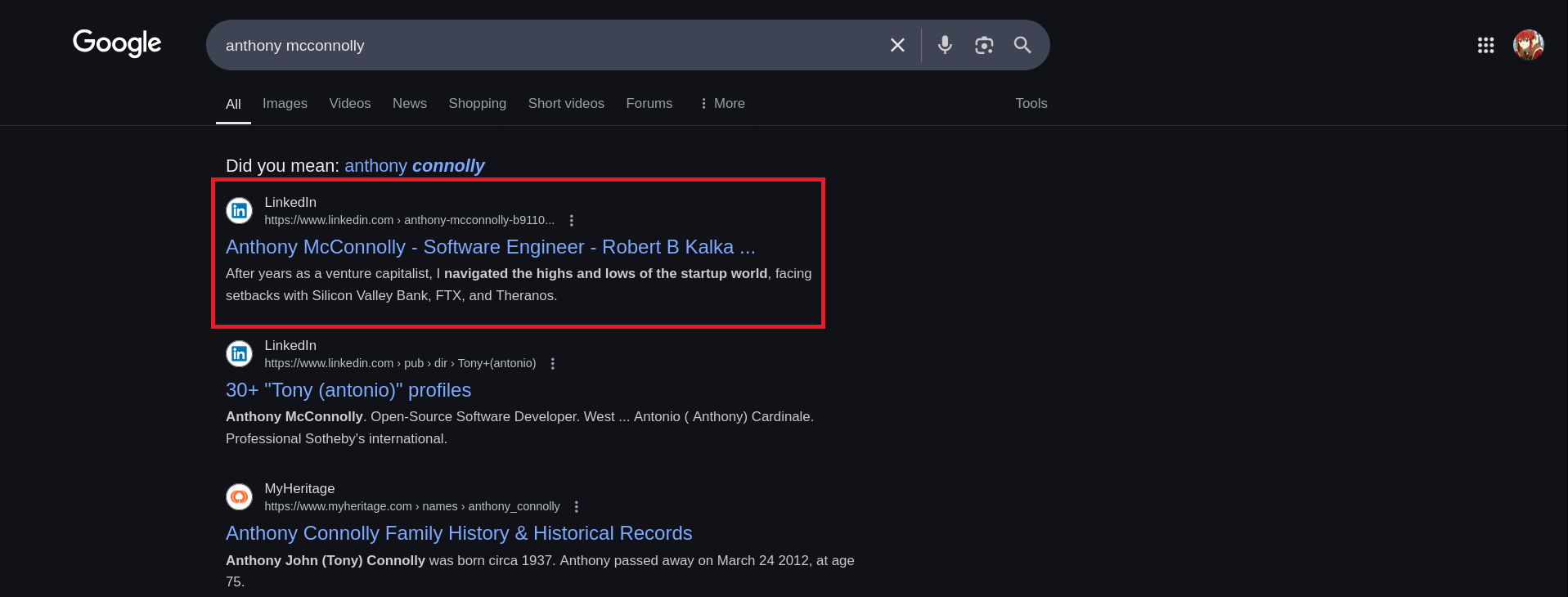This screenshot has width=1568, height=597.
Task: Open the Google account profile avatar
Action: pos(1528,45)
